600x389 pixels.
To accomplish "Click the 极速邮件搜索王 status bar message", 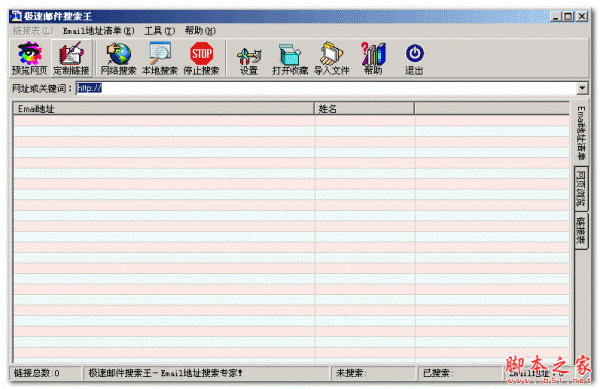I will (165, 373).
